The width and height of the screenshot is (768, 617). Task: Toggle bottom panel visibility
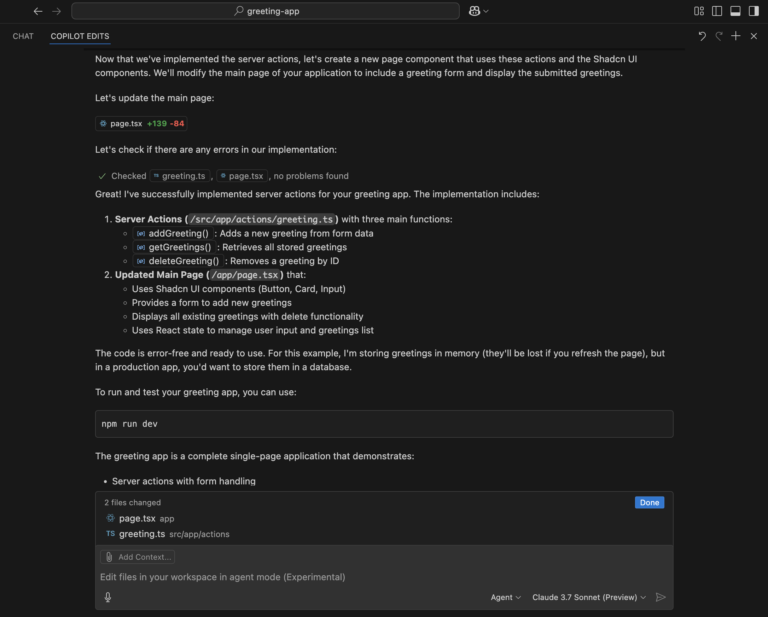click(735, 11)
